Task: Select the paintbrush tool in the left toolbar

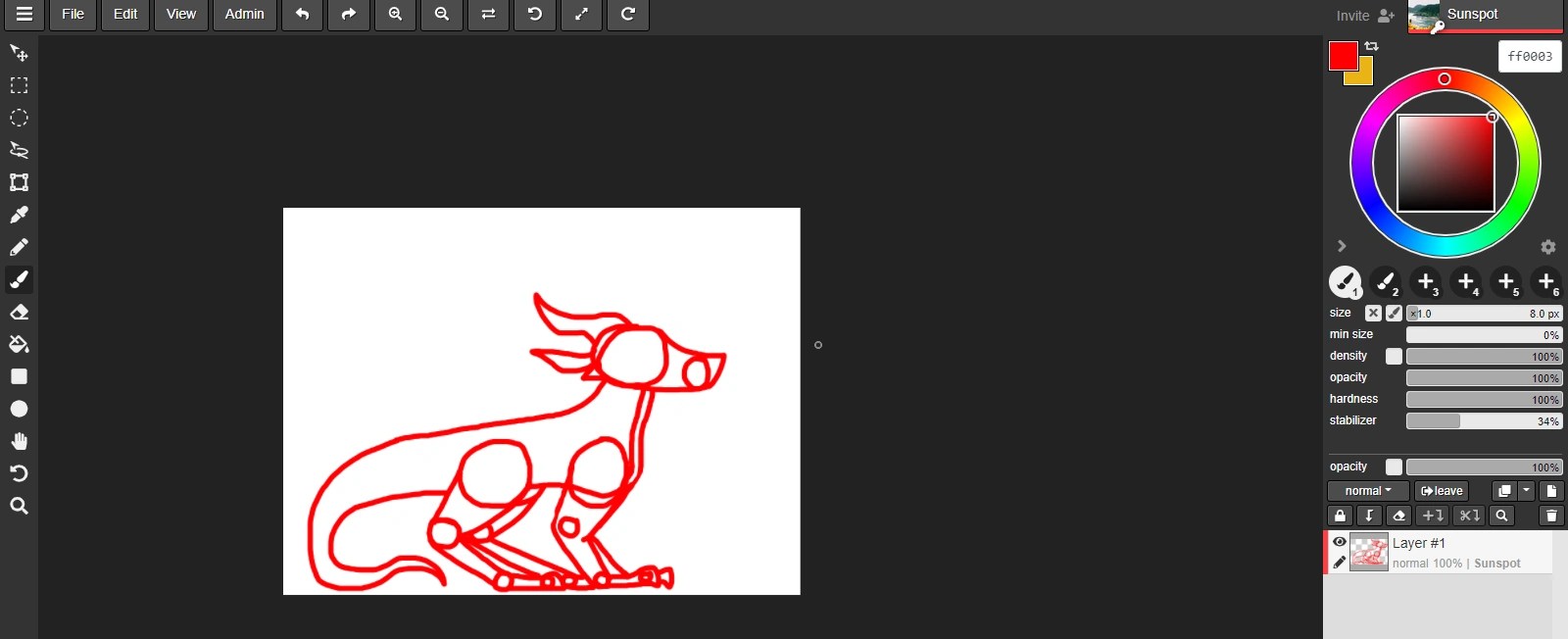Action: (19, 279)
